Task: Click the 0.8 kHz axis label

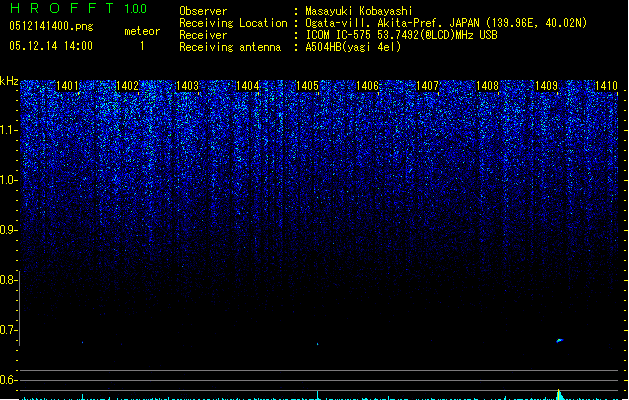Action: [8, 280]
